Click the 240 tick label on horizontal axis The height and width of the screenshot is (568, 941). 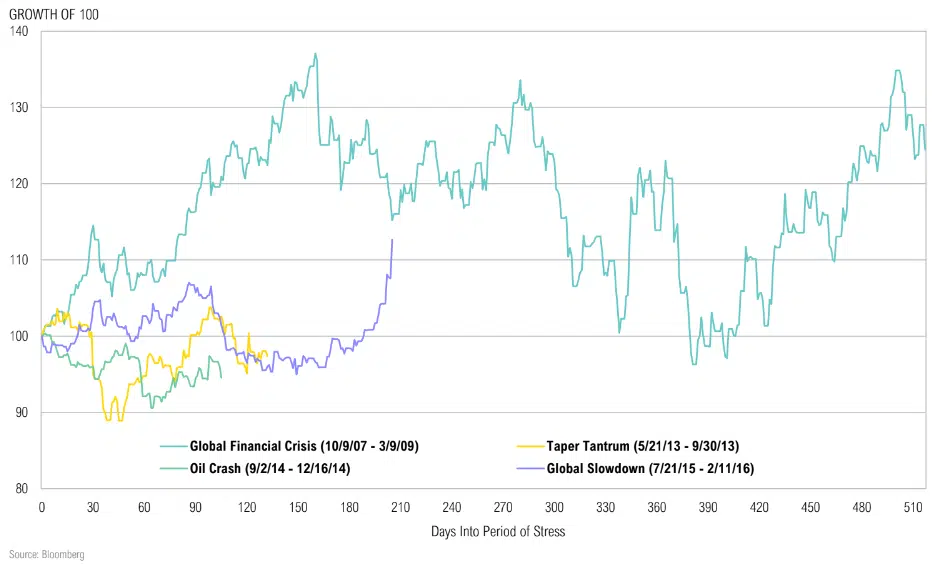coord(452,506)
